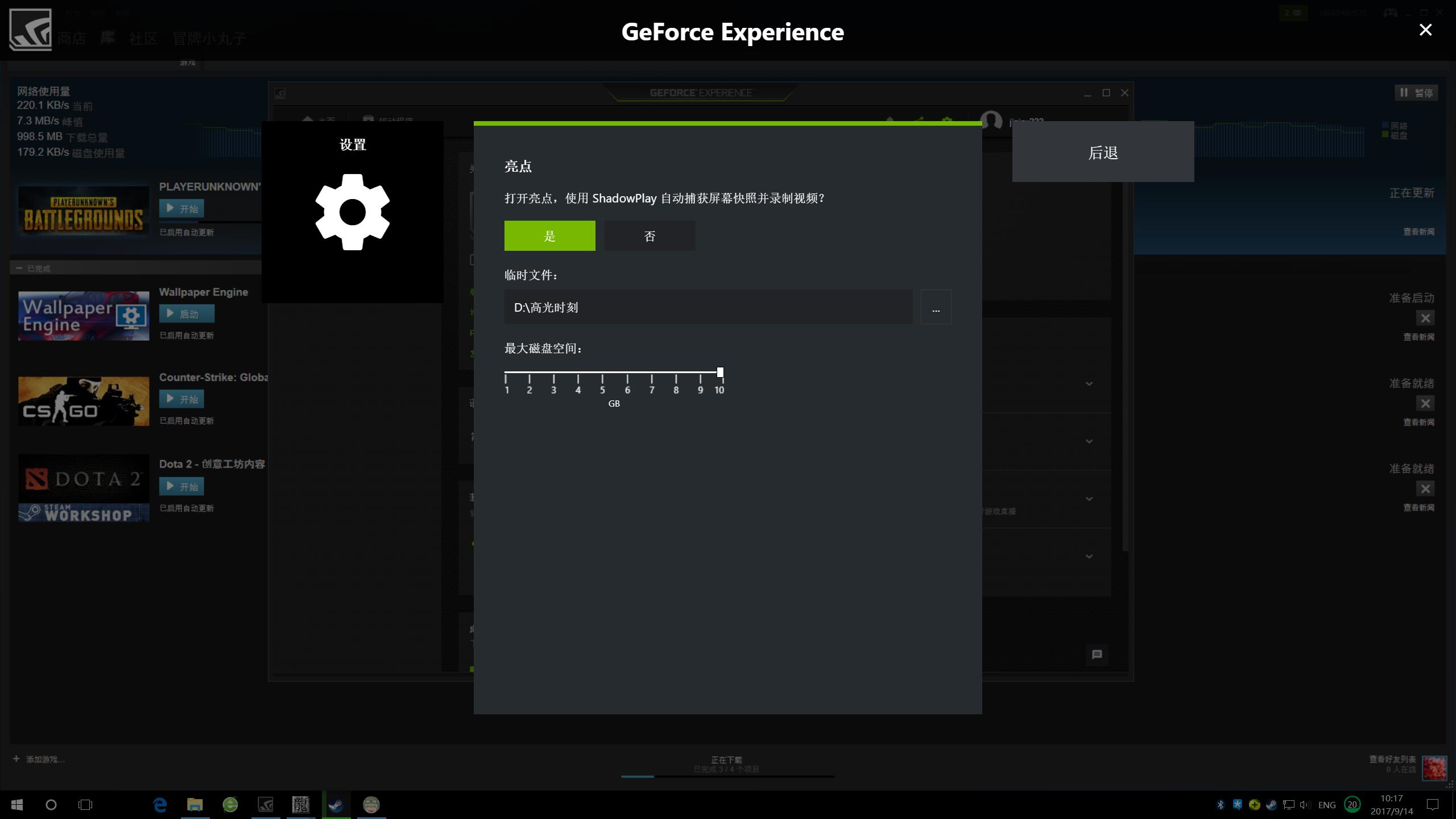View news for Wallpaper Engine via 查看新闻
This screenshot has height=819, width=1456.
pos(1418,337)
